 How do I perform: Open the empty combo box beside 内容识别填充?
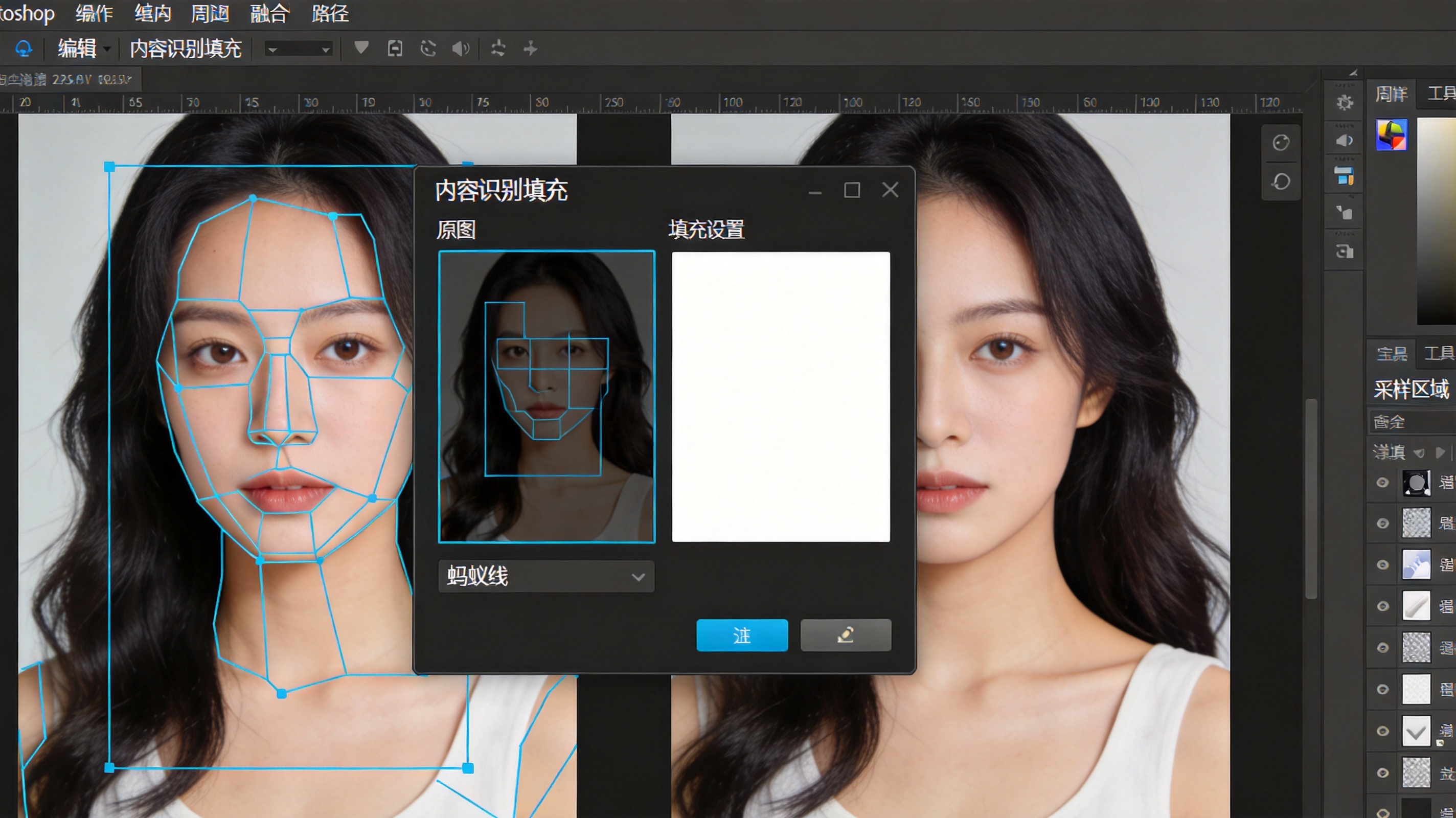[299, 49]
